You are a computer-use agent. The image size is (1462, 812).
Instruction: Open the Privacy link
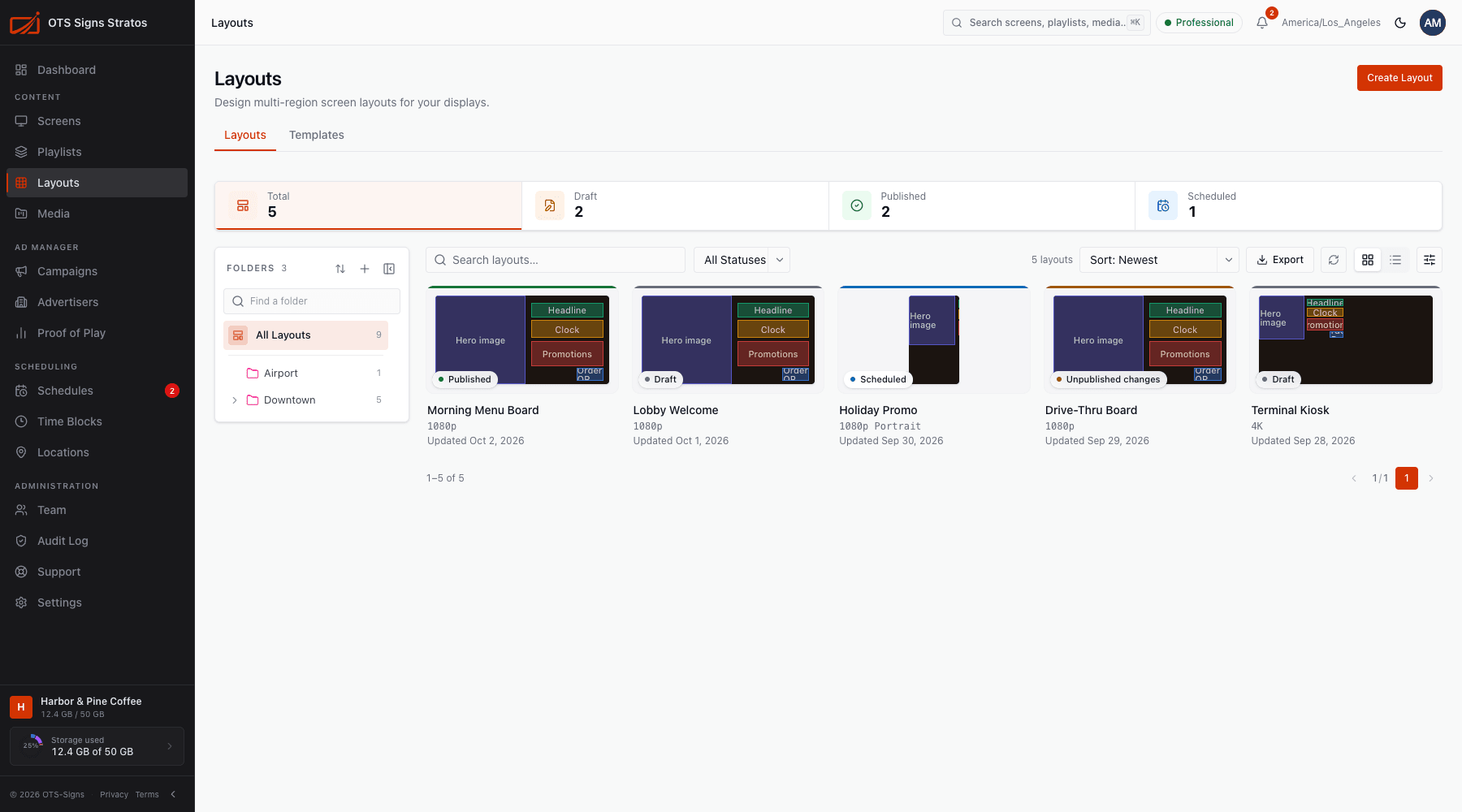114,794
